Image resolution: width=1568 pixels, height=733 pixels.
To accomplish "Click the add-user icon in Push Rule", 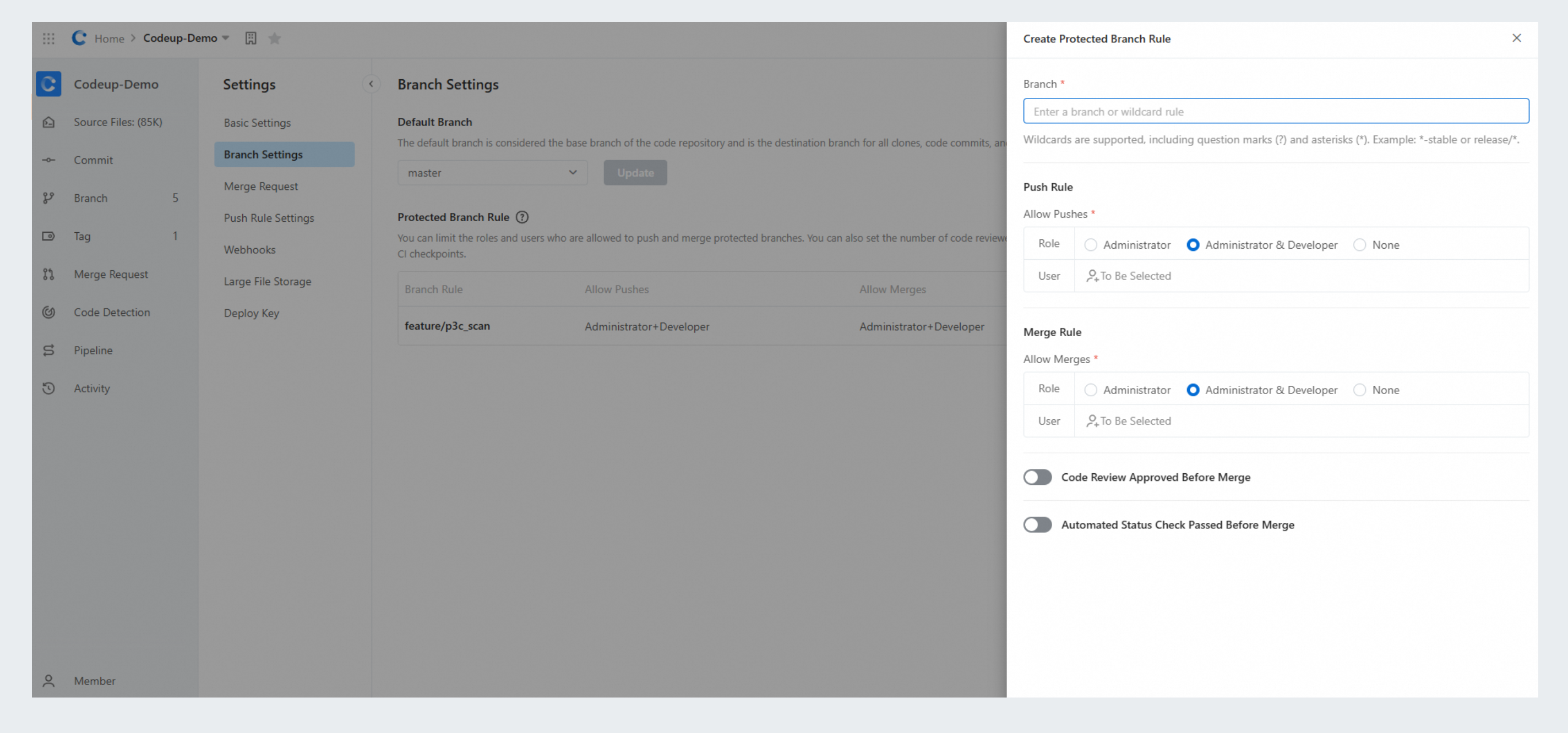I will coord(1092,276).
